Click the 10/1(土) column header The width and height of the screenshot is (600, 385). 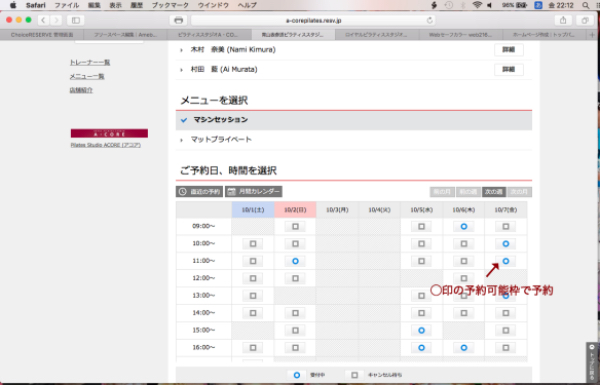tap(253, 210)
